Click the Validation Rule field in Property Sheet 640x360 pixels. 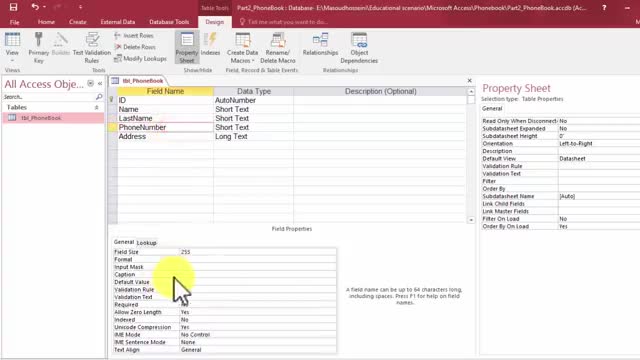point(599,166)
